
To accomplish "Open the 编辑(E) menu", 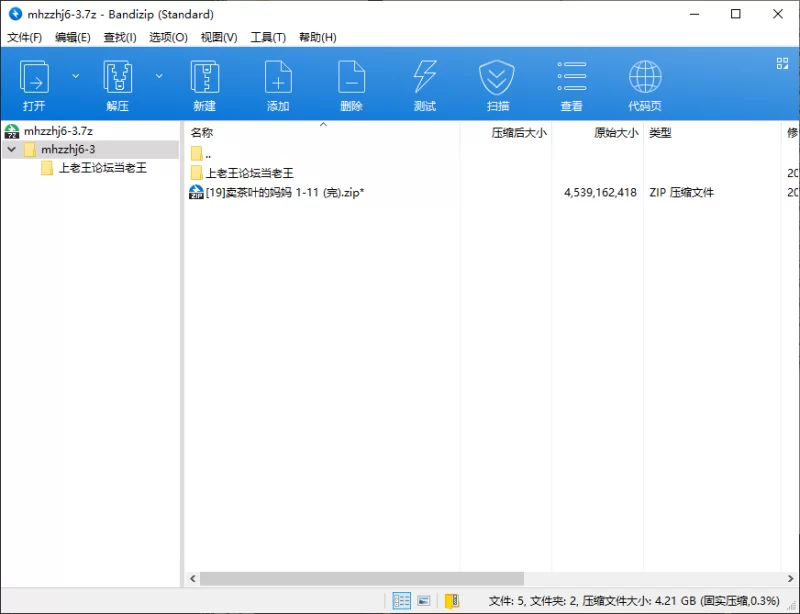I will (x=72, y=37).
